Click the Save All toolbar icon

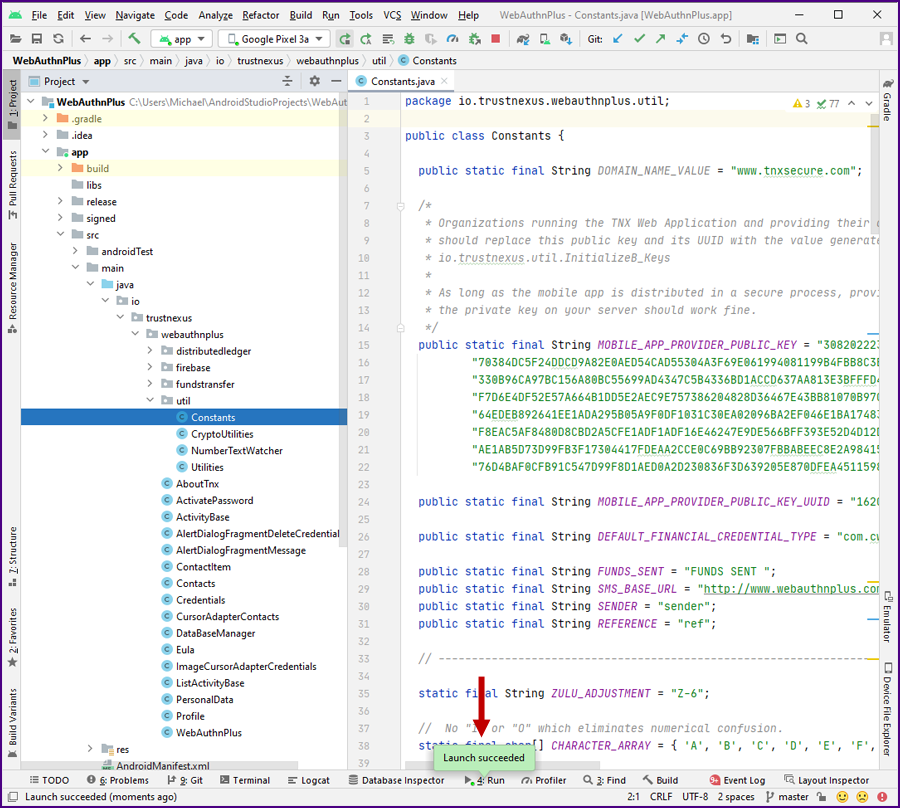pyautogui.click(x=37, y=39)
